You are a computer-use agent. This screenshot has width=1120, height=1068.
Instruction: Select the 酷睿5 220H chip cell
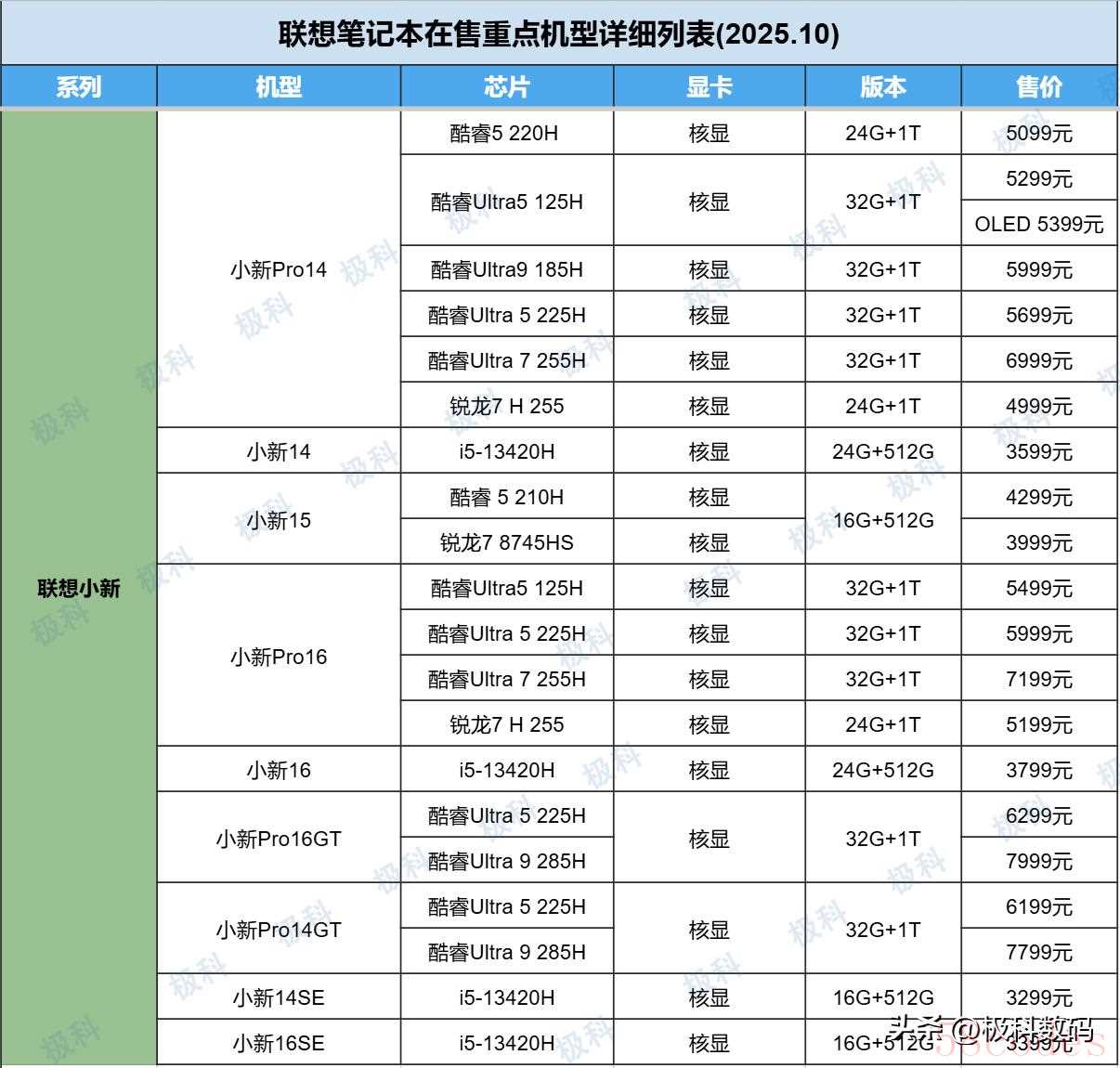pyautogui.click(x=506, y=134)
